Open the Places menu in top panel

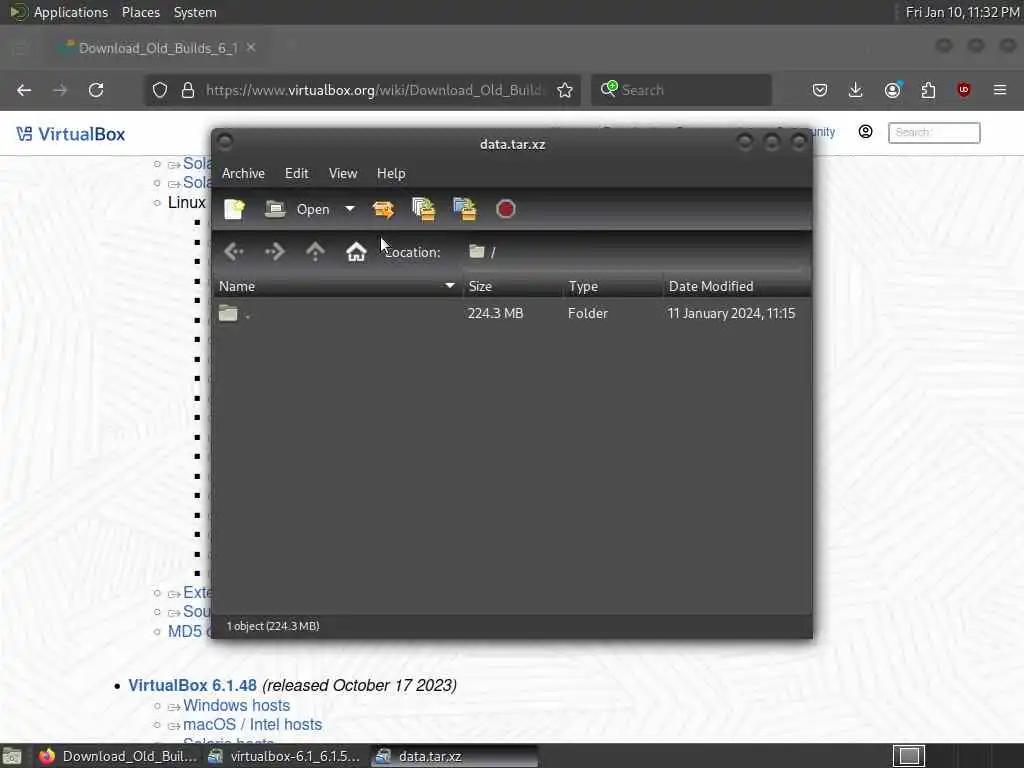(x=140, y=12)
